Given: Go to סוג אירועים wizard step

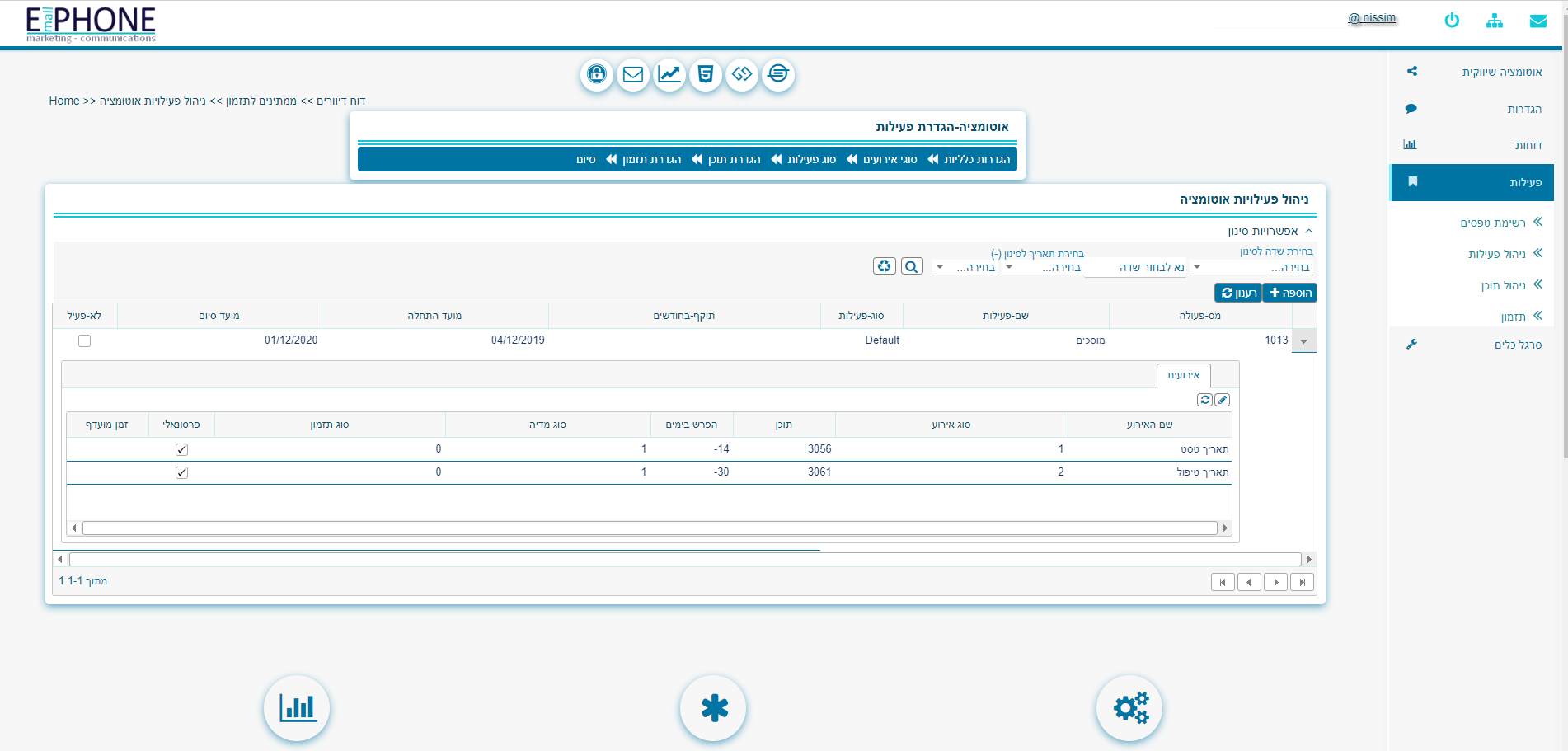Looking at the screenshot, I should pos(890,160).
